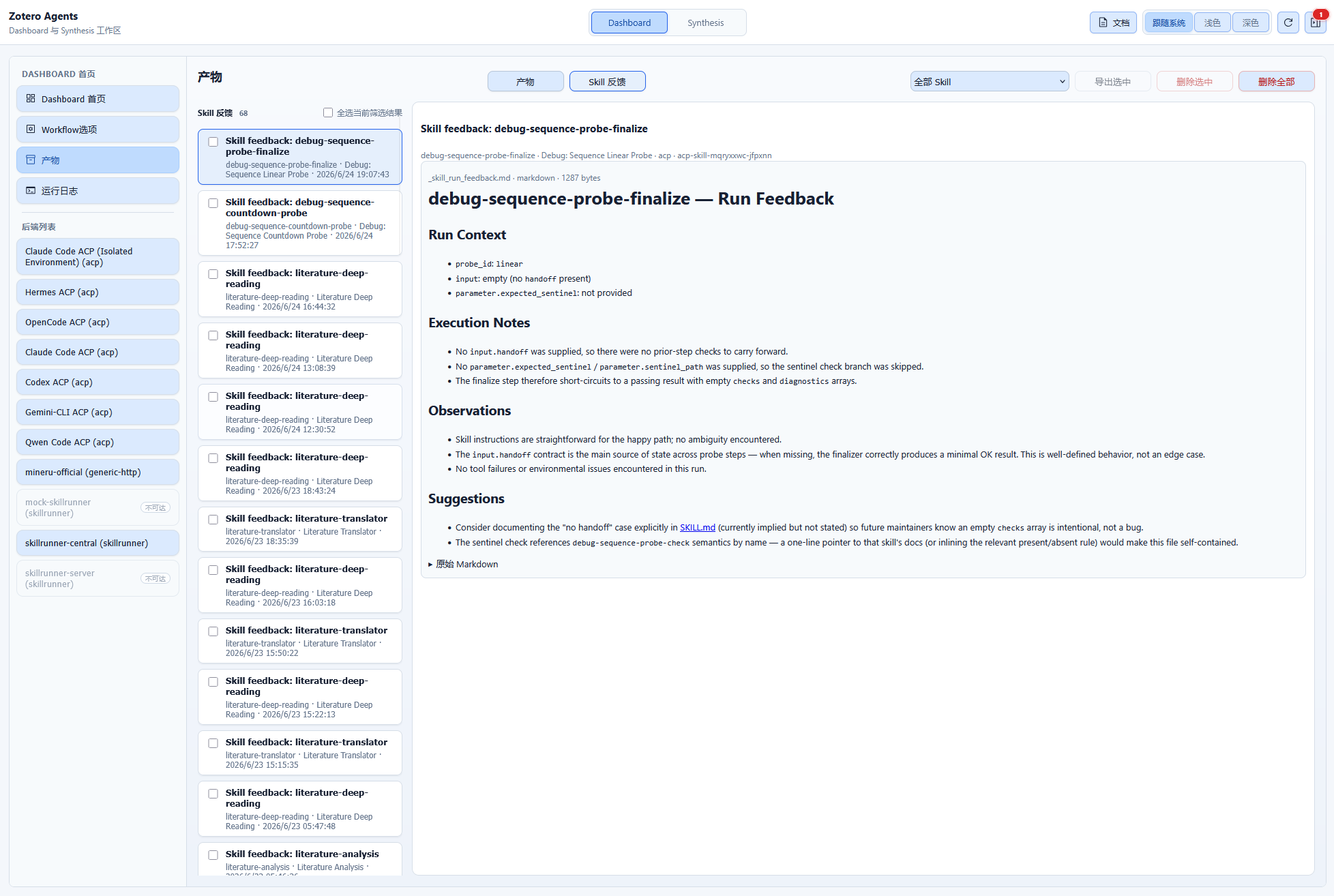
Task: Click the 运行日志 sidebar icon
Action: 31,190
